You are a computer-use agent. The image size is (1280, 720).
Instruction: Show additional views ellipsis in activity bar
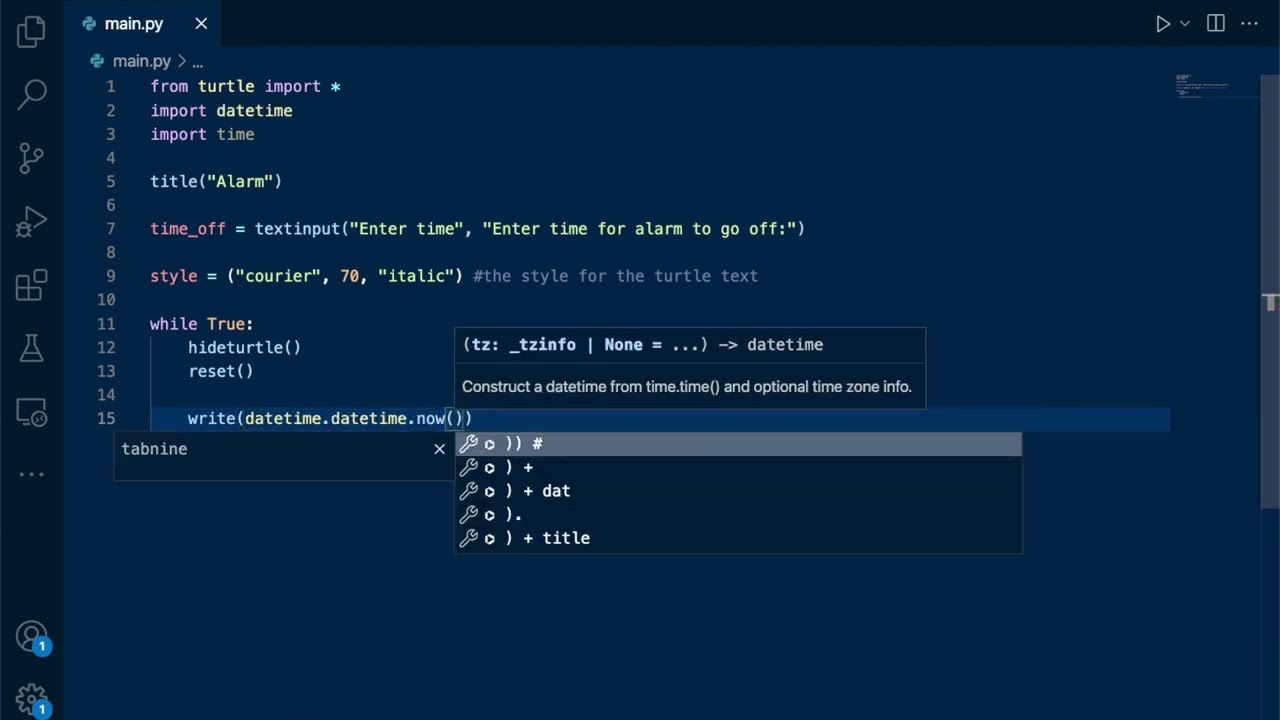coord(31,474)
